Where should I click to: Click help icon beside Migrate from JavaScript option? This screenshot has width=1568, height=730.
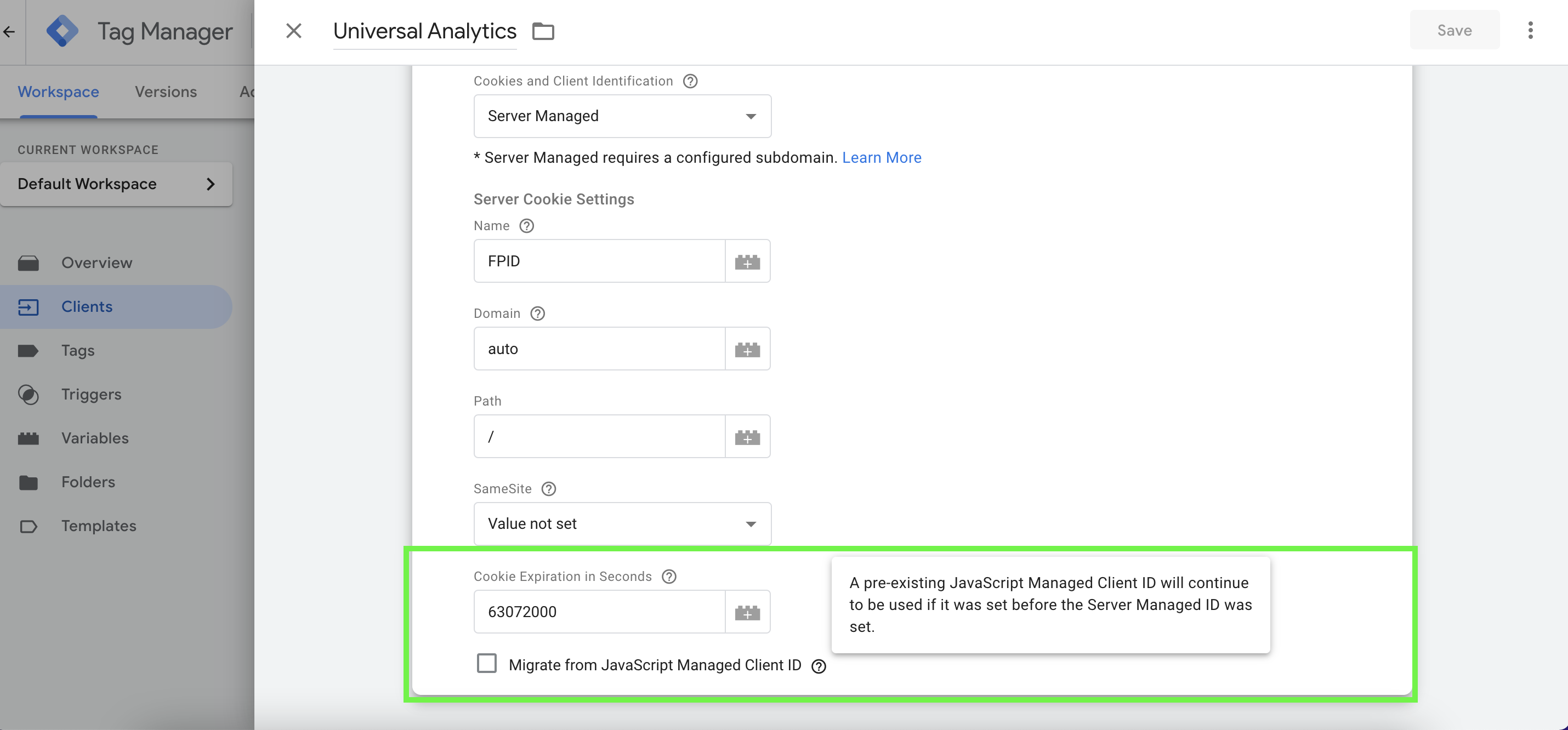[819, 666]
